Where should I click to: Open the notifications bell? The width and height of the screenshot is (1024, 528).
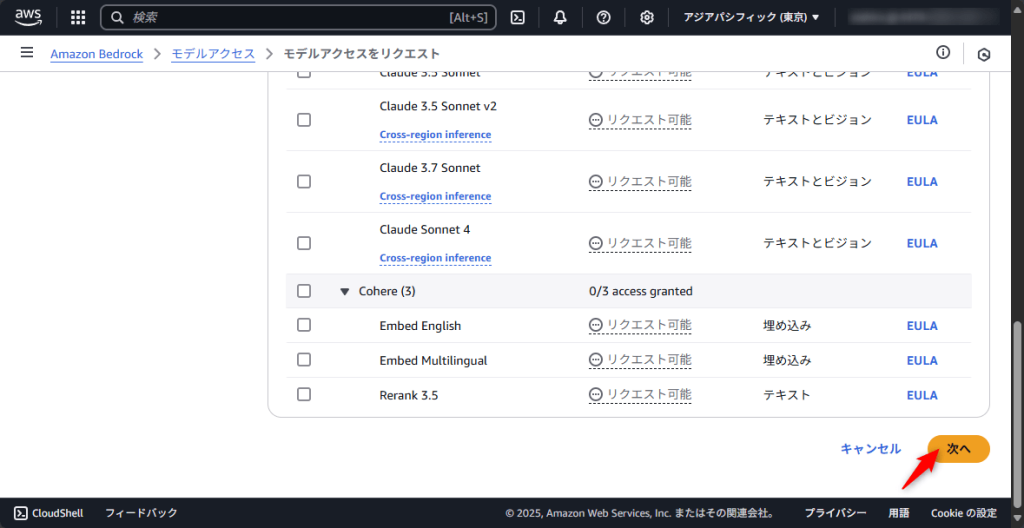(x=560, y=18)
